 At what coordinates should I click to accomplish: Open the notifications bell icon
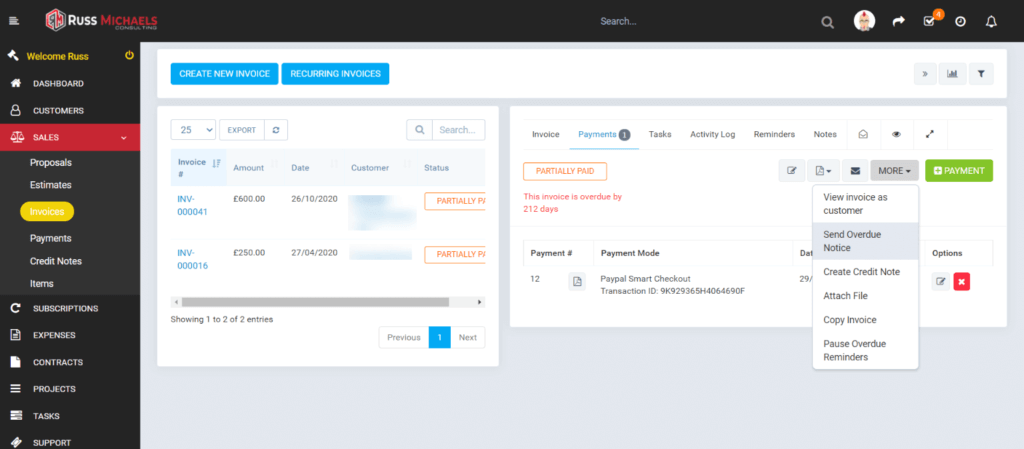tap(991, 22)
